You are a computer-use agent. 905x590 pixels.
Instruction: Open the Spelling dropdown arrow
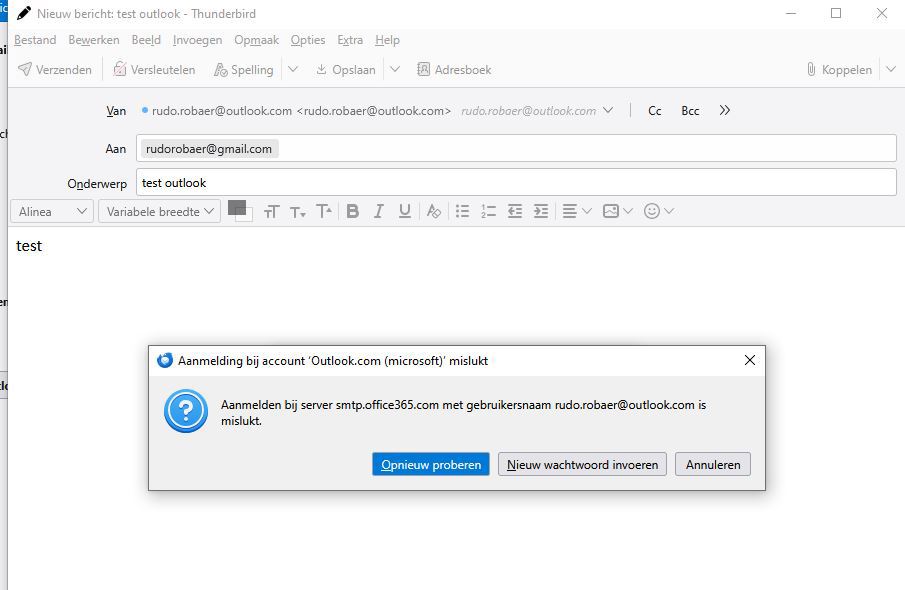tap(293, 70)
